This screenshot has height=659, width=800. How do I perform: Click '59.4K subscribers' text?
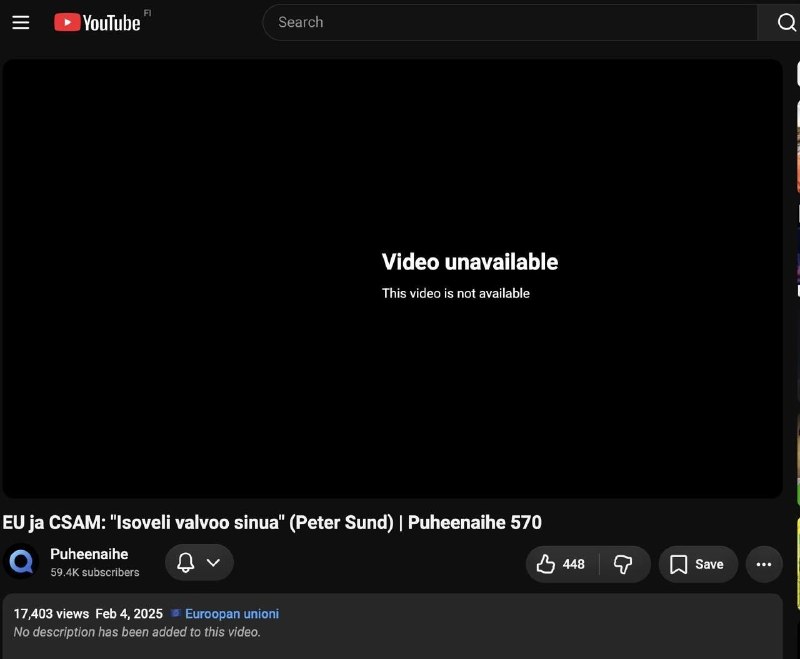pos(95,572)
